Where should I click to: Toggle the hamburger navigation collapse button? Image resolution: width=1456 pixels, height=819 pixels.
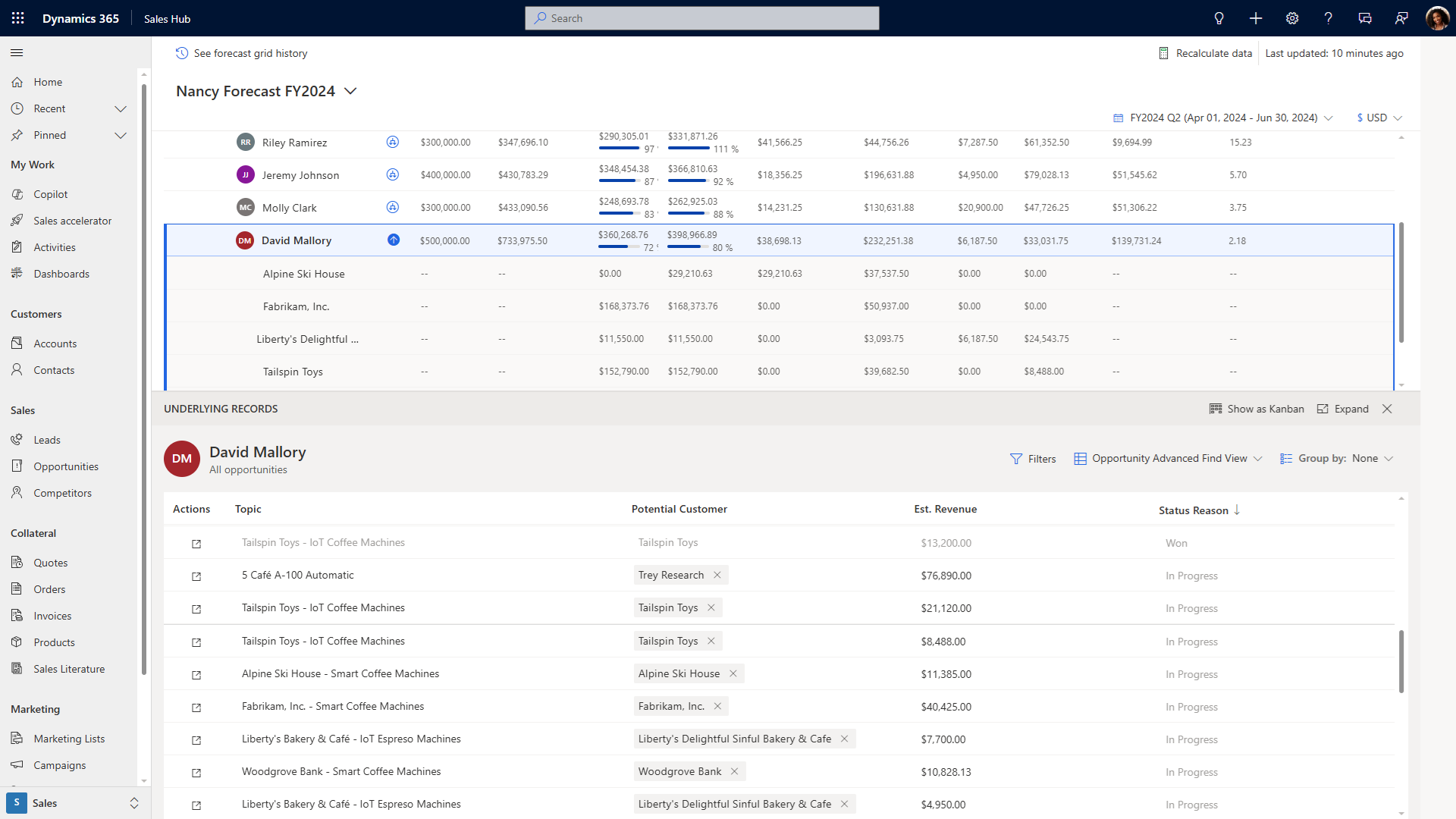click(x=17, y=52)
